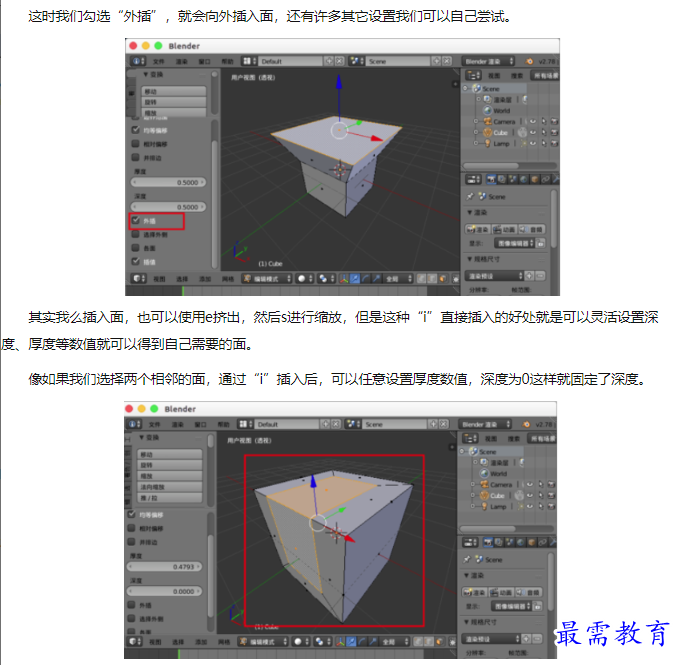Click 3D manipulator toggle icon in upper viewport header
Screen dimensions: 678x665
pos(344,278)
